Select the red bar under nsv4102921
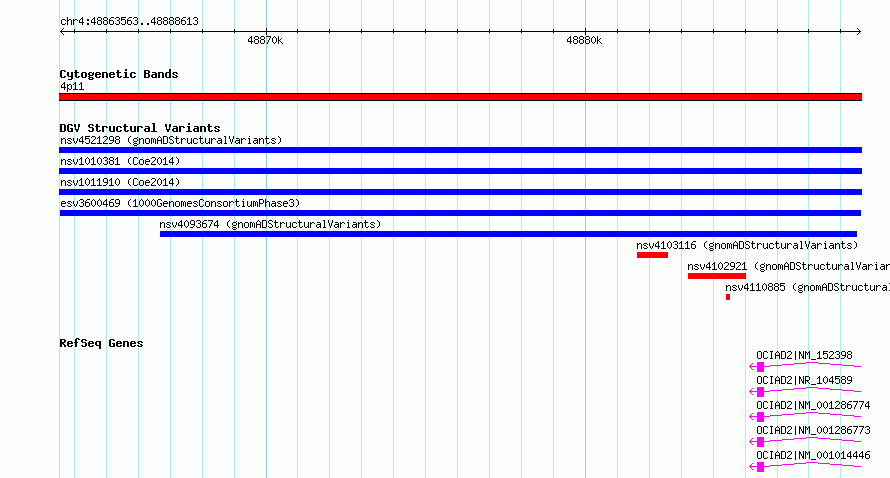The width and height of the screenshot is (890, 478). pyautogui.click(x=717, y=276)
